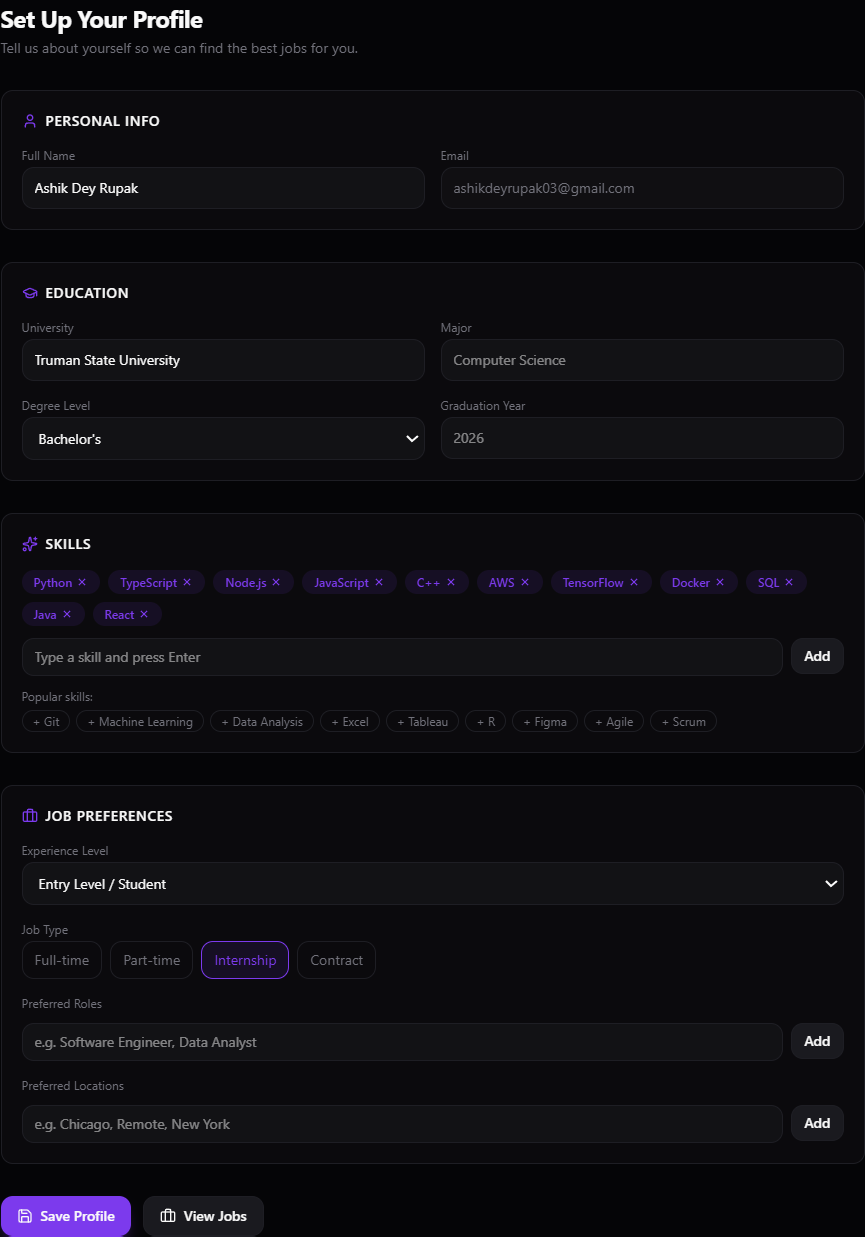Open the View Jobs page
The width and height of the screenshot is (865, 1237).
(203, 1216)
